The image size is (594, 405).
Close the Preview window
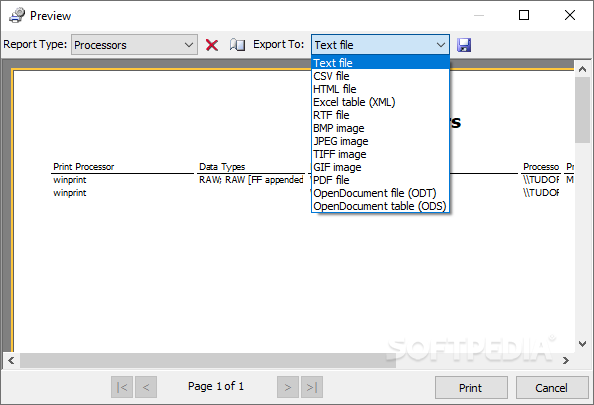[570, 15]
